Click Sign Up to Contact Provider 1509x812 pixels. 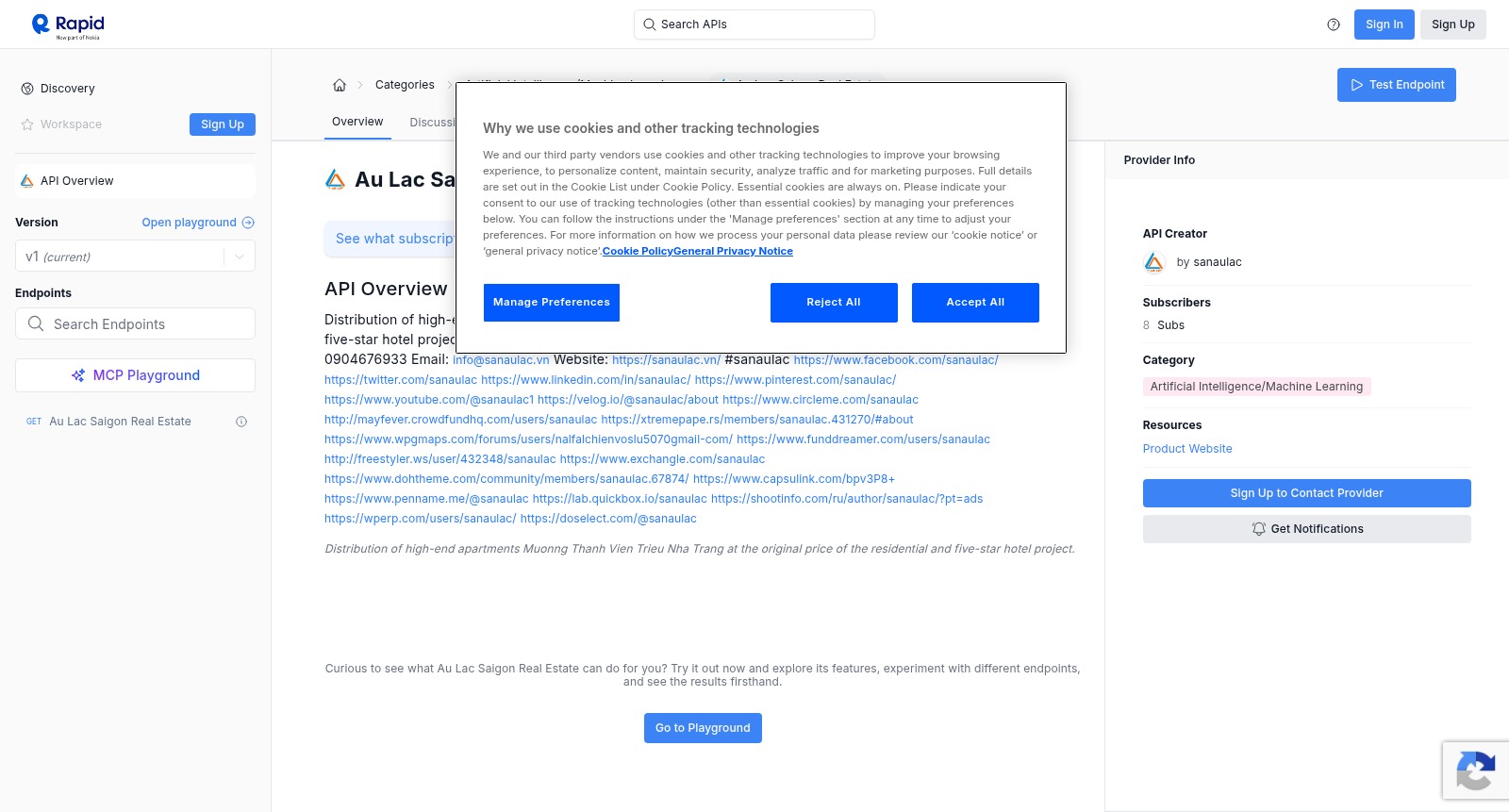point(1307,493)
